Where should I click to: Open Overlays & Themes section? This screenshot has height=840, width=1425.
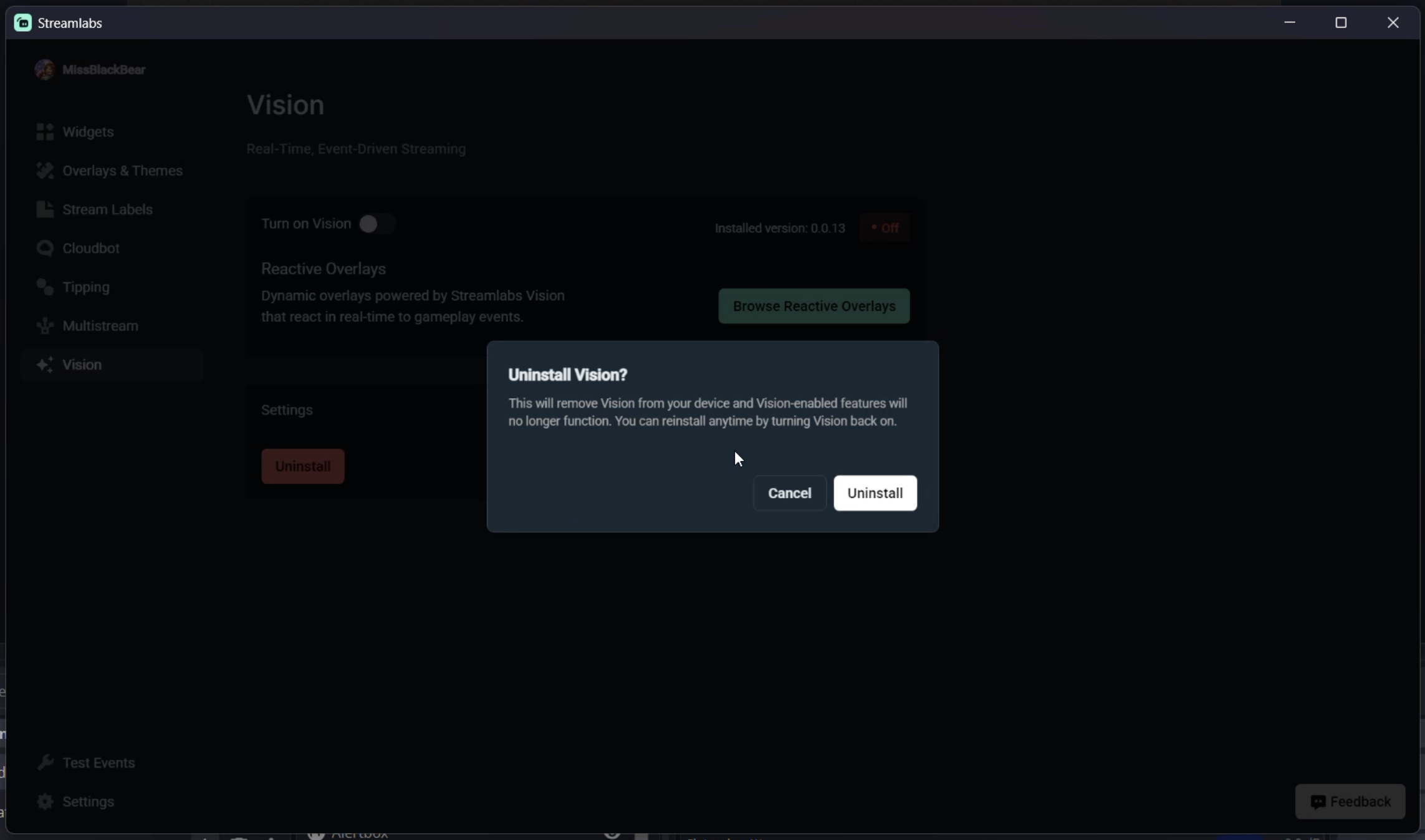[123, 171]
